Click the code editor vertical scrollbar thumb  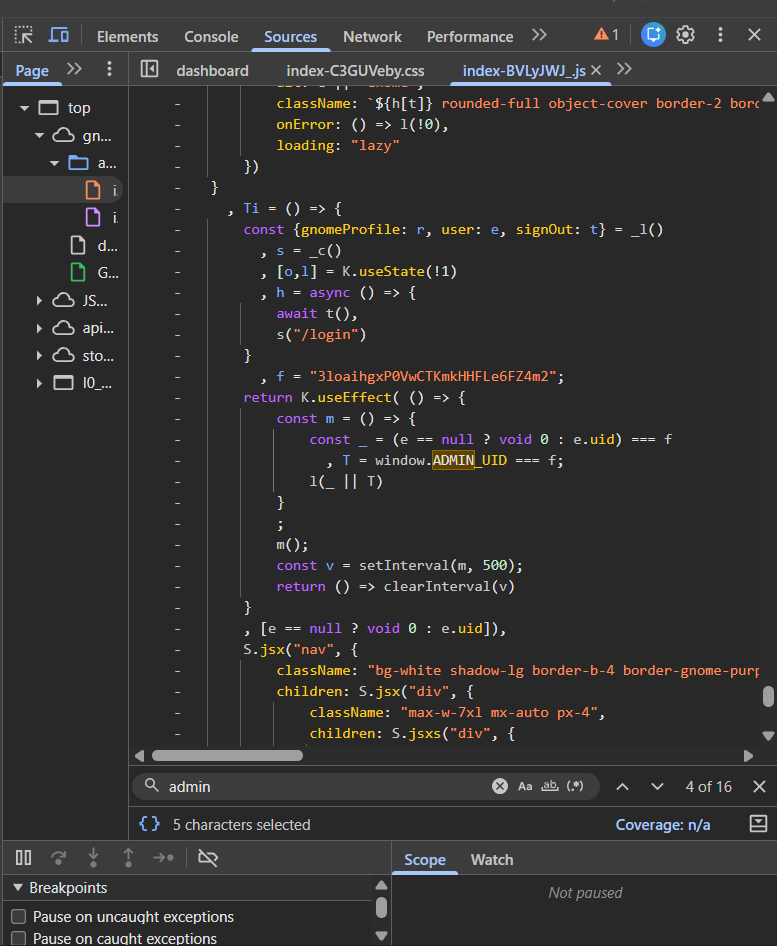[768, 696]
